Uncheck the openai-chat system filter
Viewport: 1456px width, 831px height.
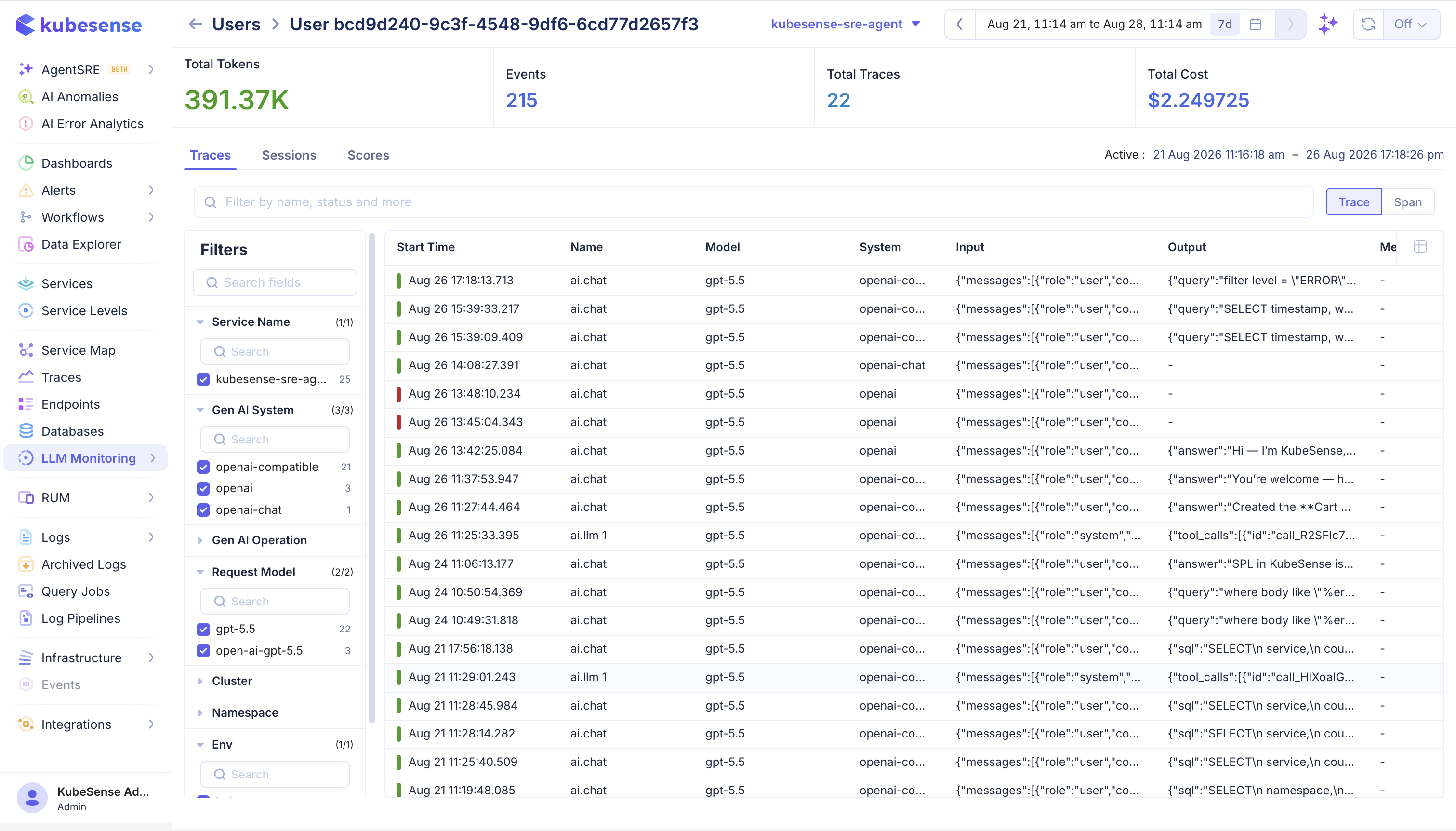(x=204, y=509)
